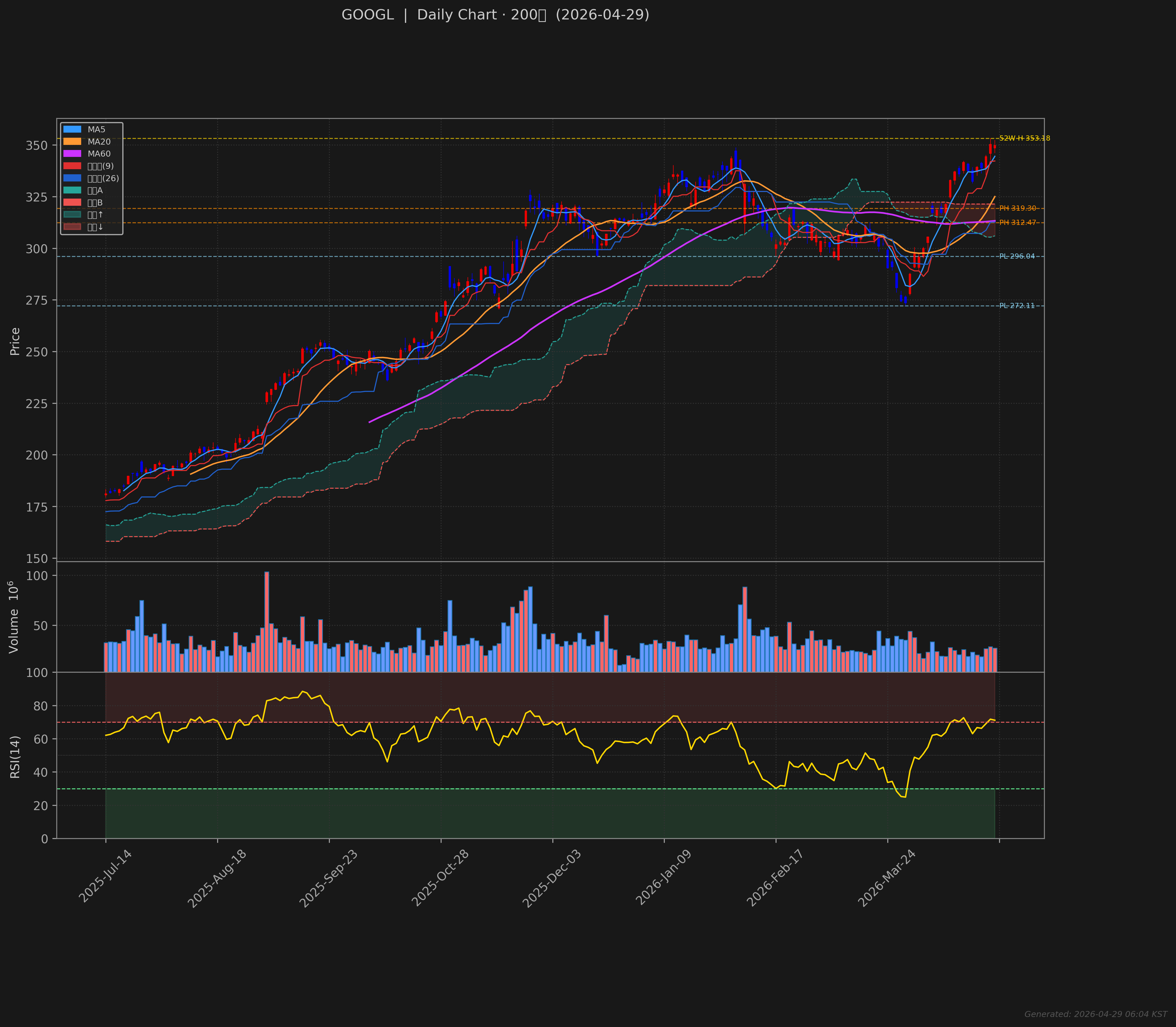Click the red (9) legend swatch
The height and width of the screenshot is (1027, 1176).
click(72, 166)
